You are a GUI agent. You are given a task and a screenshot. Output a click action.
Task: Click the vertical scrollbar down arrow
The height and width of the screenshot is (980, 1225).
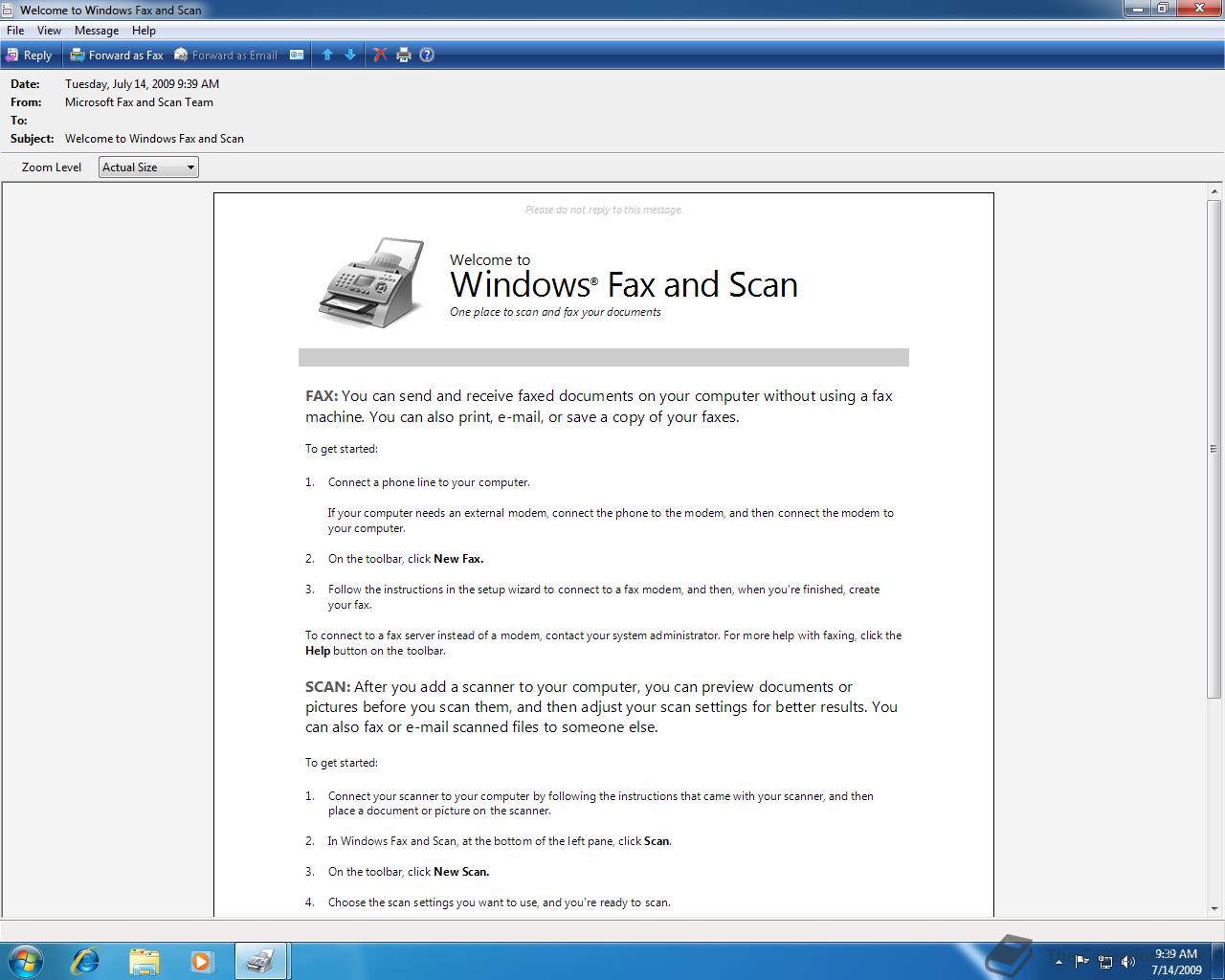point(1214,908)
